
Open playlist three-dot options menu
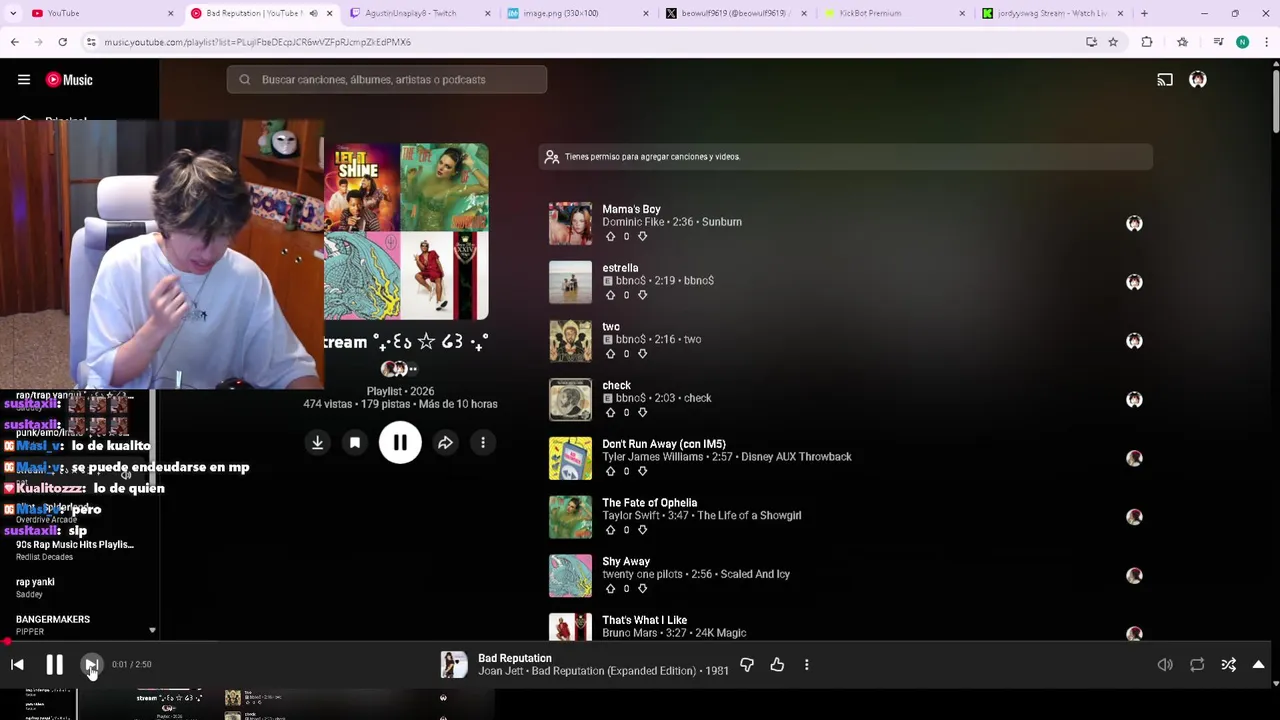(x=483, y=443)
